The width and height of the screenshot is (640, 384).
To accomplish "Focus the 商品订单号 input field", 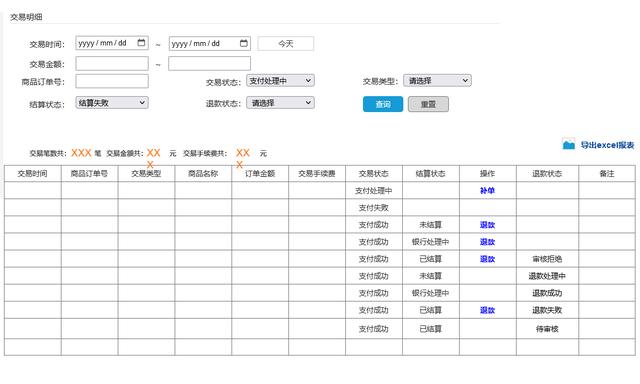I will click(x=112, y=81).
